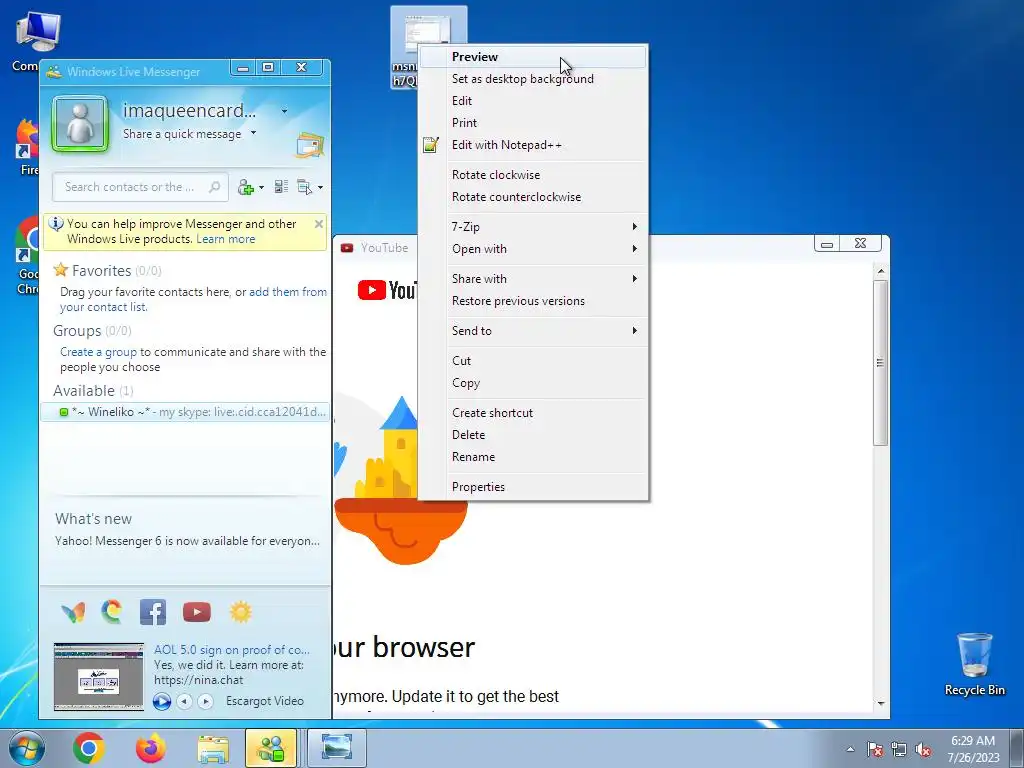Viewport: 1024px width, 768px height.
Task: Choose Delete in the context menu
Action: tap(533, 435)
